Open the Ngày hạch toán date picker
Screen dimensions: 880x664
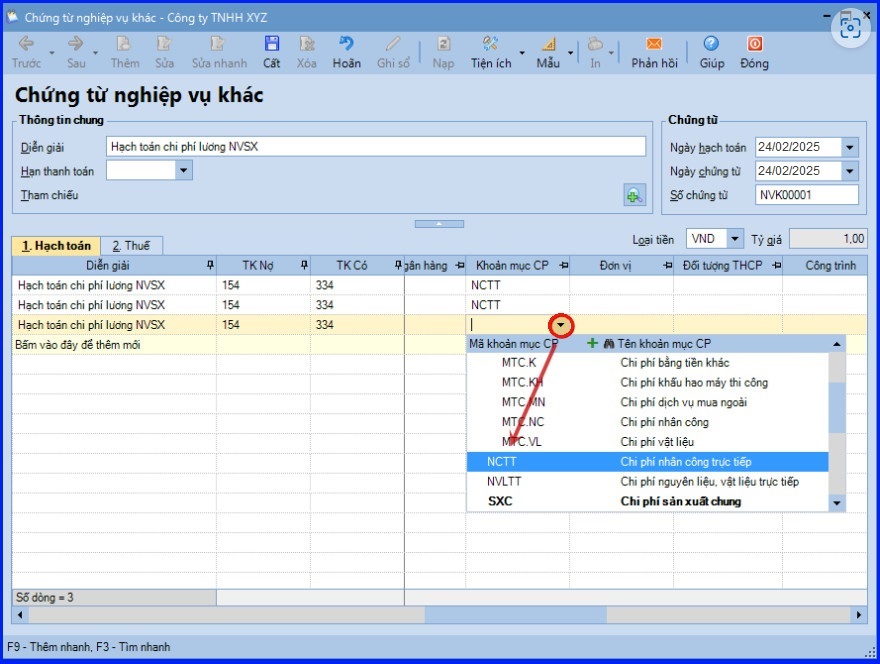point(849,147)
